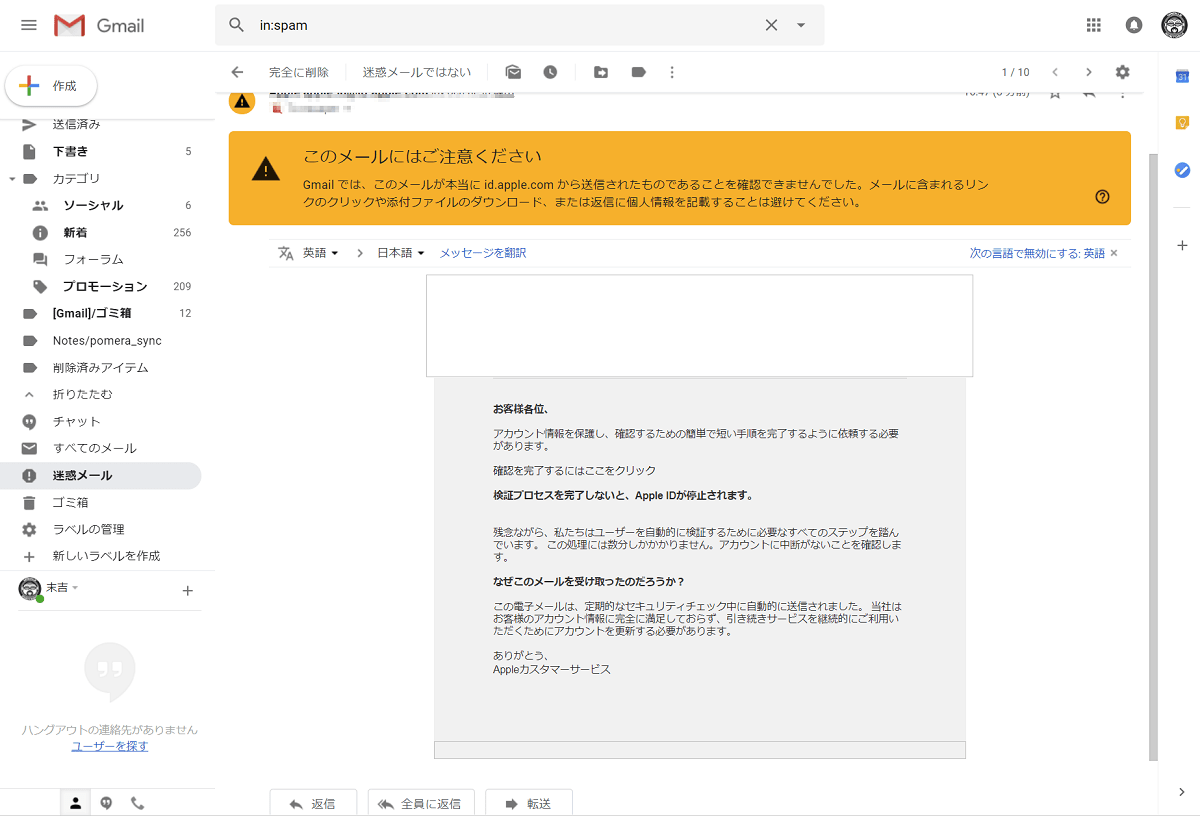Switch to hangouts contacts tab icon
This screenshot has width=1200, height=816.
[x=75, y=803]
